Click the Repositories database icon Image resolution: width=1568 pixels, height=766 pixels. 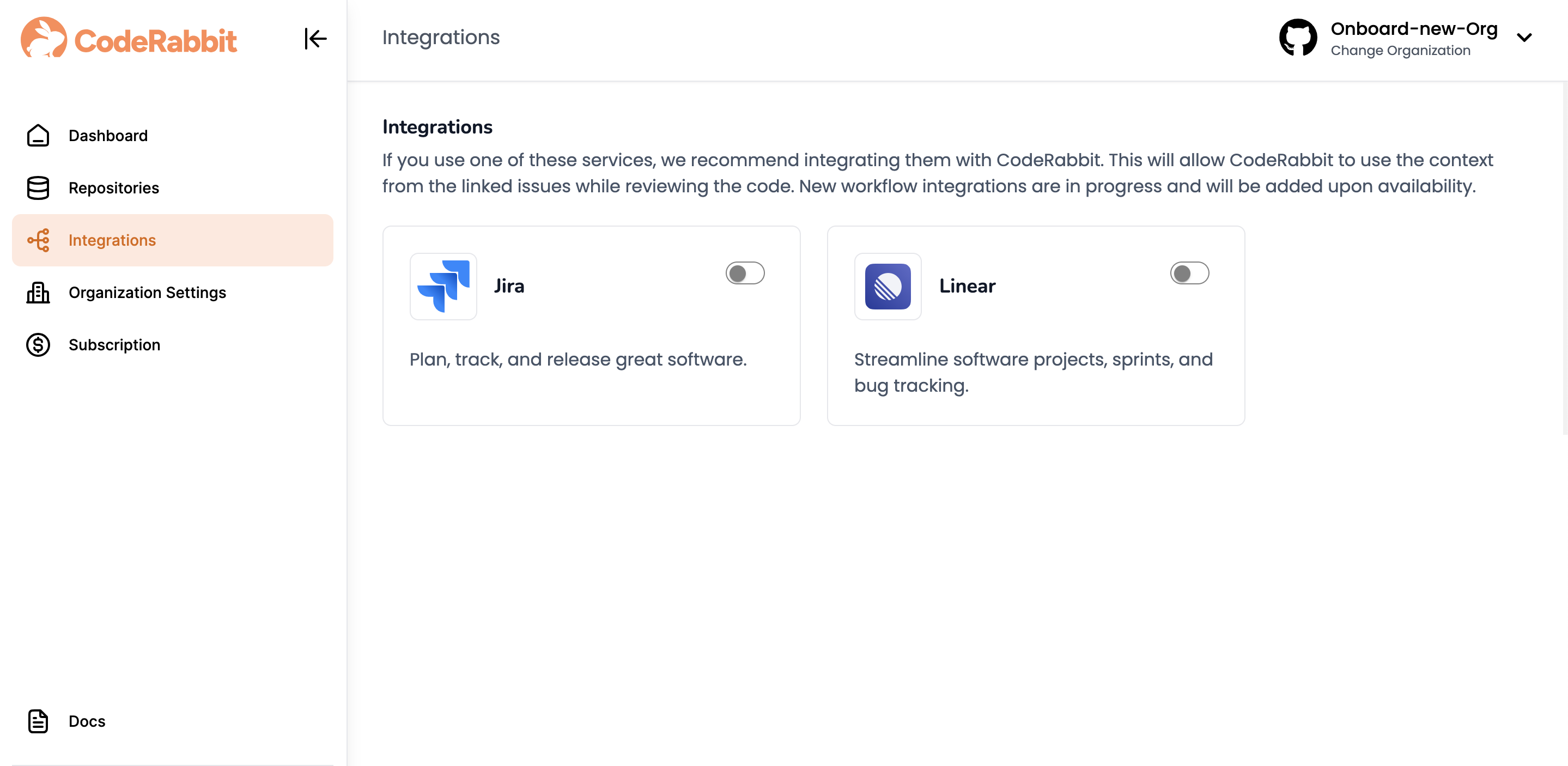(x=38, y=187)
